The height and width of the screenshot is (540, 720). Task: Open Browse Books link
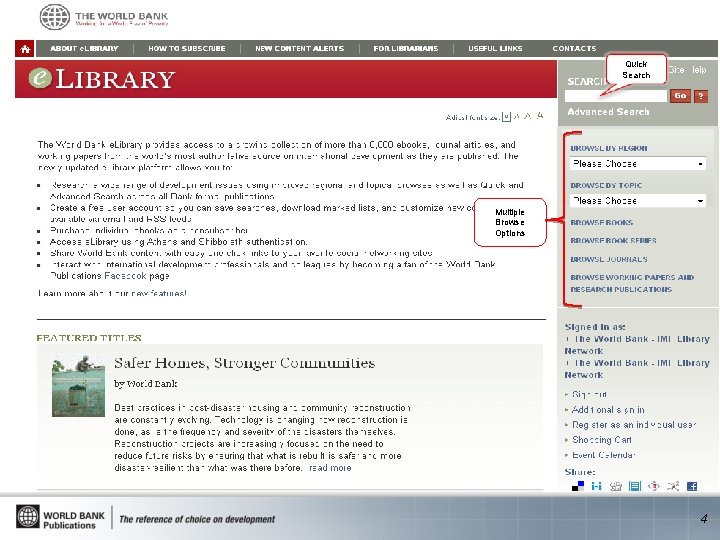(602, 223)
